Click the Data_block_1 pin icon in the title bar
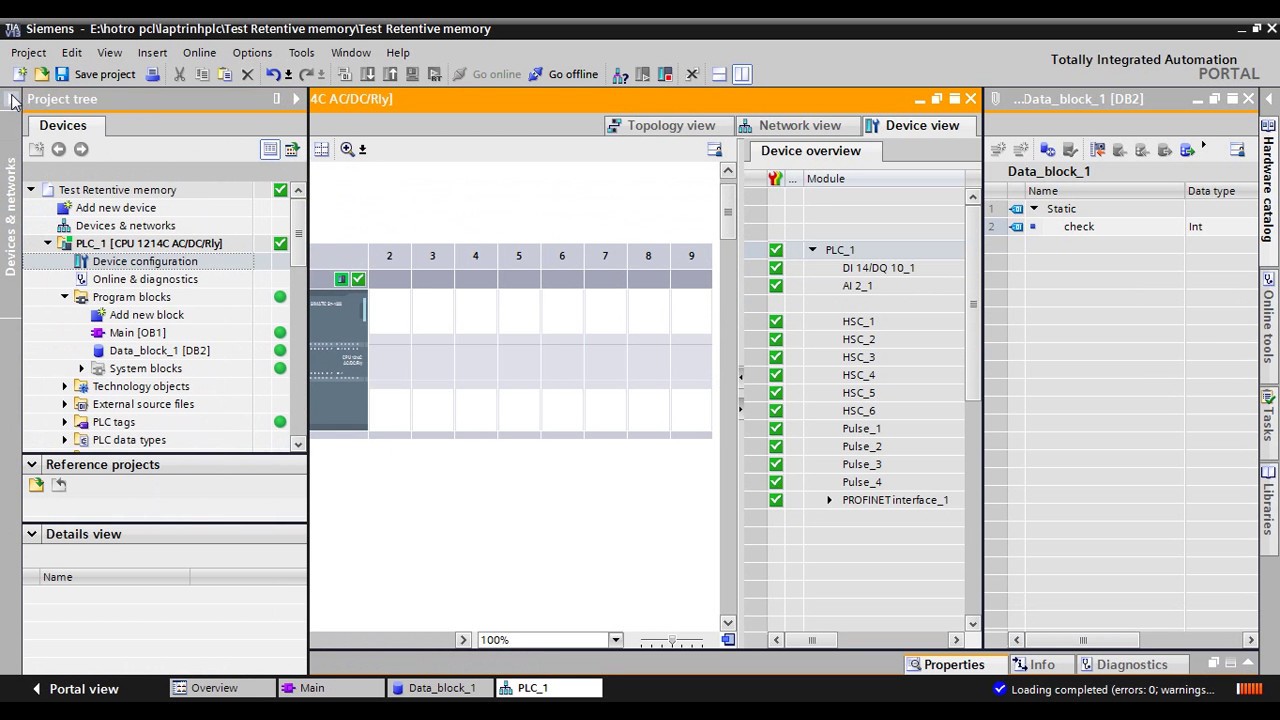This screenshot has width=1280, height=720. point(996,99)
